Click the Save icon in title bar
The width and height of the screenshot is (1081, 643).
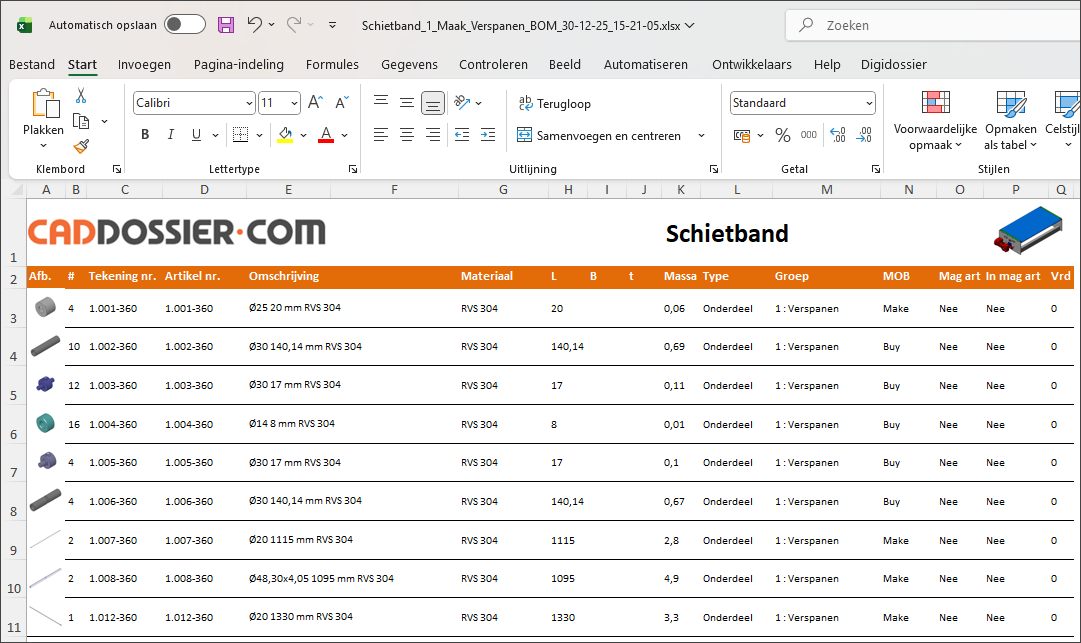pyautogui.click(x=226, y=25)
